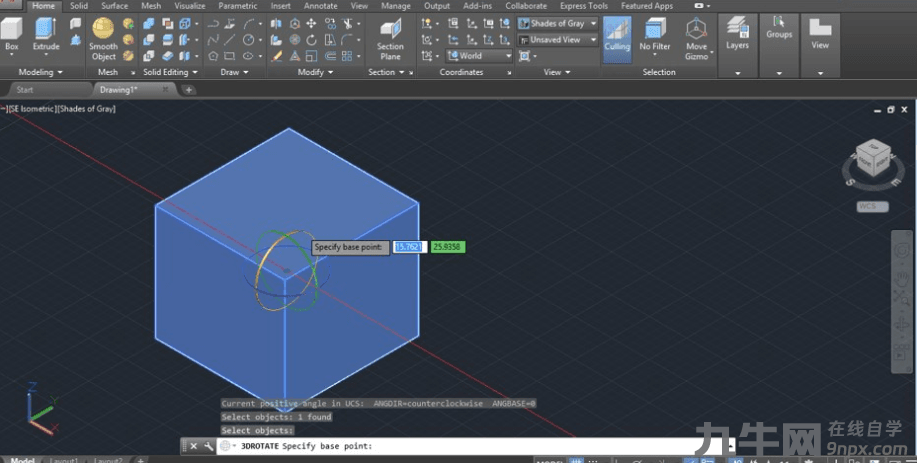Open the Visualize ribbon tab
This screenshot has width=917, height=463.
pos(190,6)
